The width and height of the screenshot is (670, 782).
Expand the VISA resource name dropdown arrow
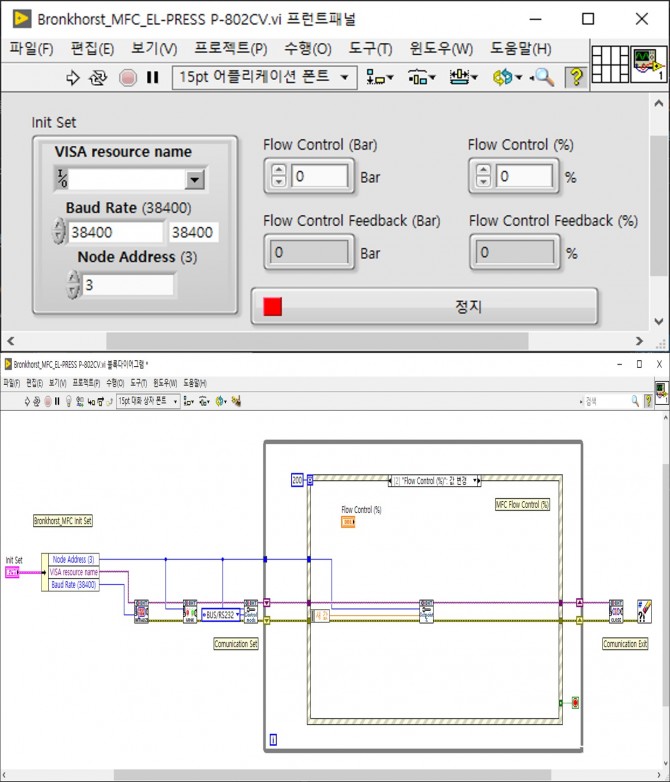click(195, 179)
